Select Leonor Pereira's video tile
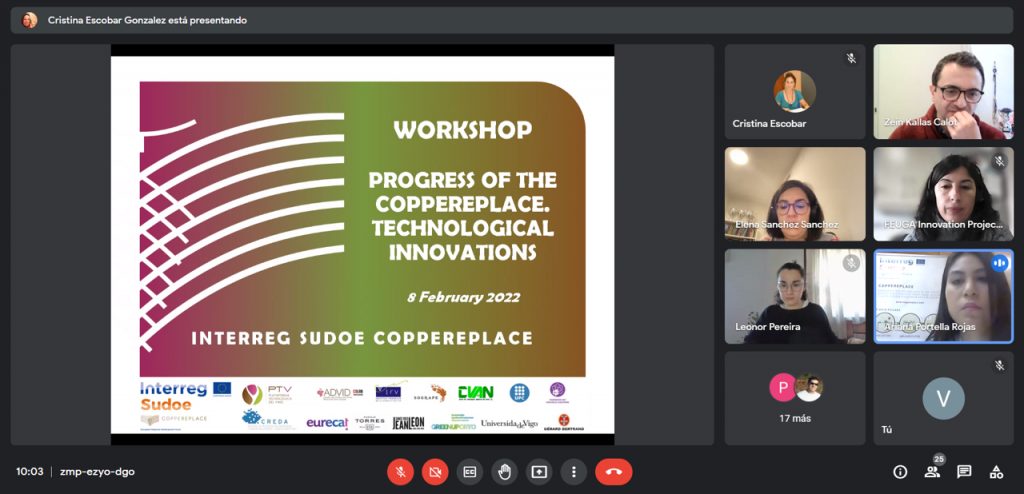 [794, 296]
